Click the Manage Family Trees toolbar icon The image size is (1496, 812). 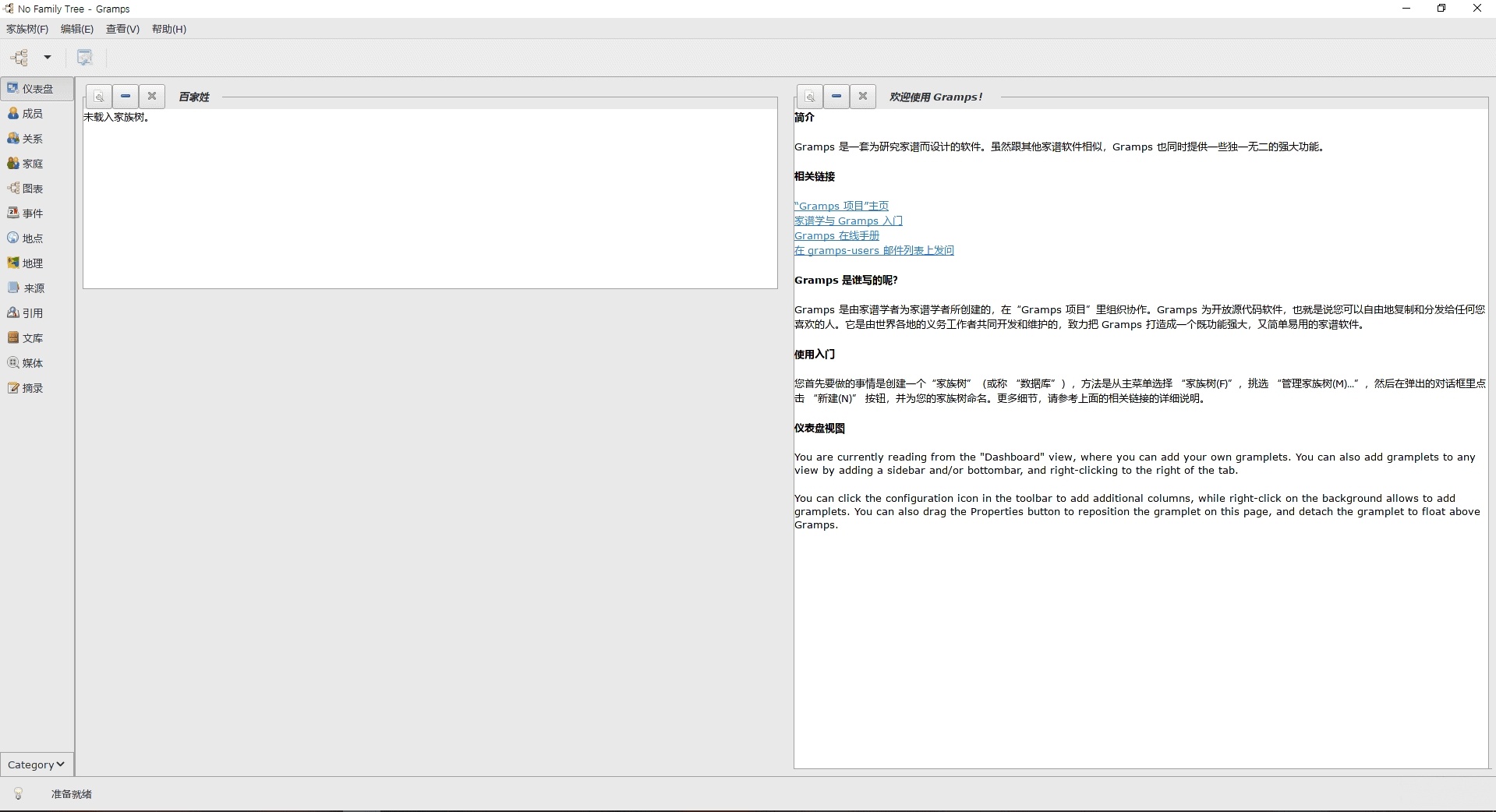19,57
